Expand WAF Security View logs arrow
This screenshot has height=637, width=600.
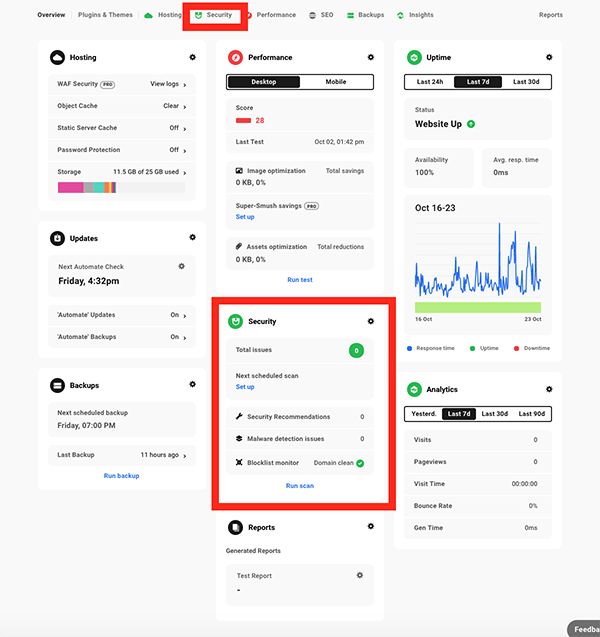click(185, 85)
